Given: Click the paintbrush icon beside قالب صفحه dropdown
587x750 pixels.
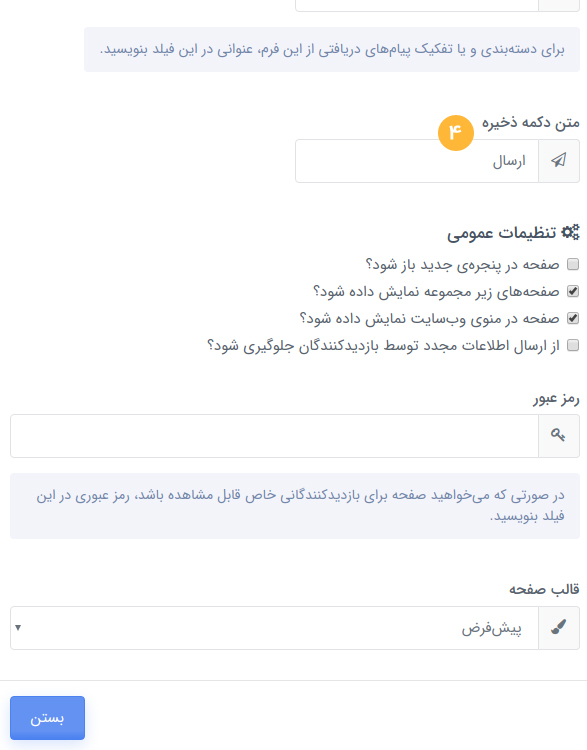Looking at the screenshot, I should pyautogui.click(x=558, y=627).
